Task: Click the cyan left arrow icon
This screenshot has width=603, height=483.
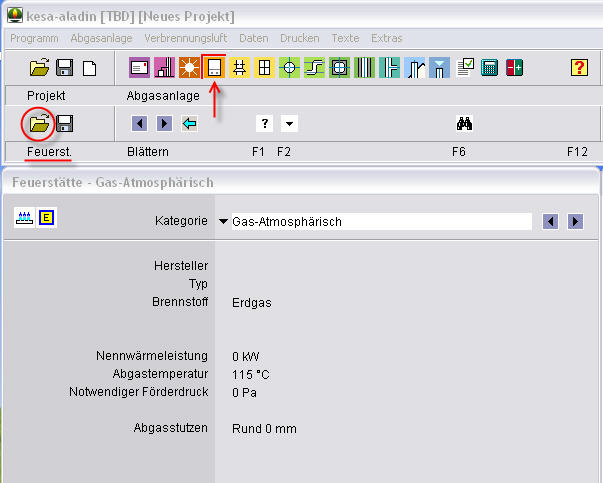Action: click(190, 124)
